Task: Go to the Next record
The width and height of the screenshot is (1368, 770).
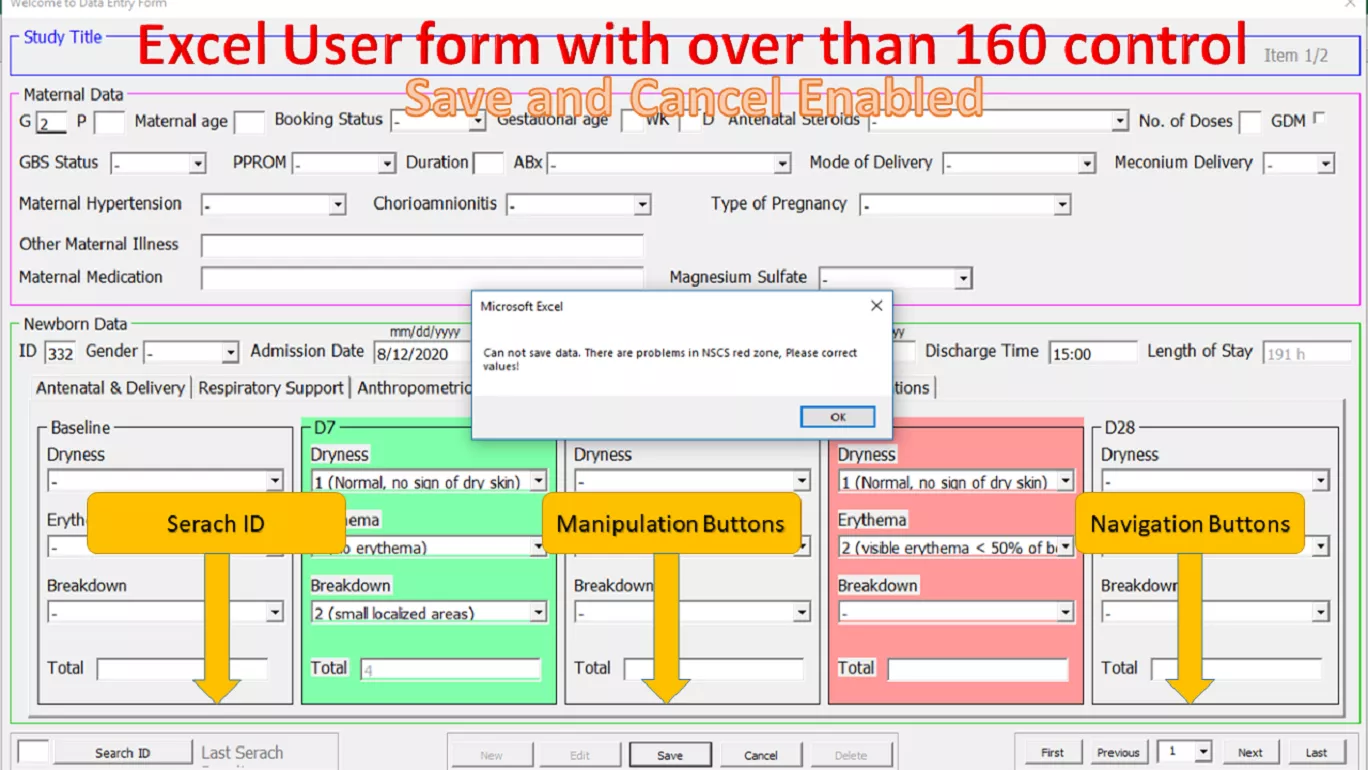Action: tap(1250, 752)
